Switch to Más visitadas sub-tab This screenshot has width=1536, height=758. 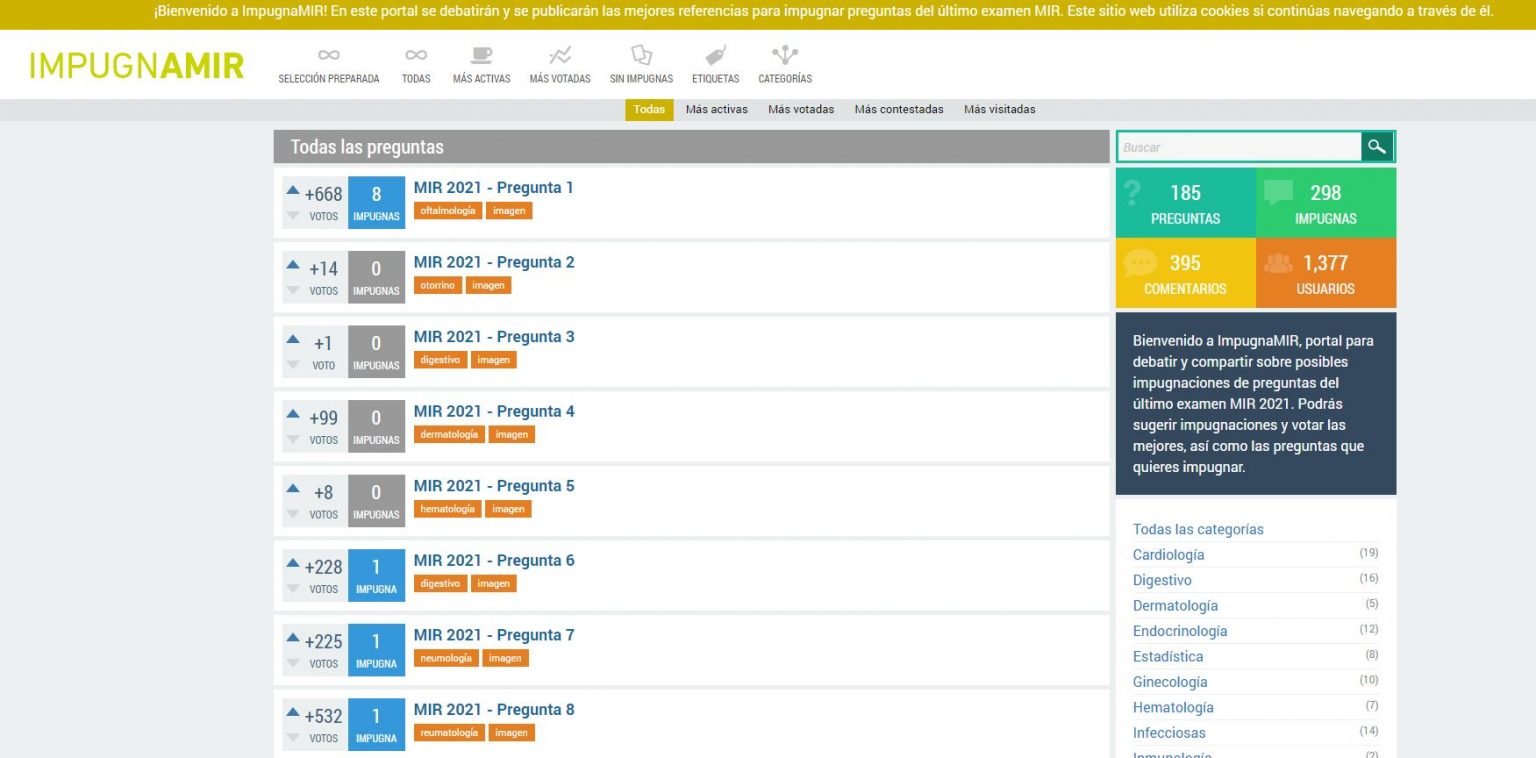click(1000, 110)
